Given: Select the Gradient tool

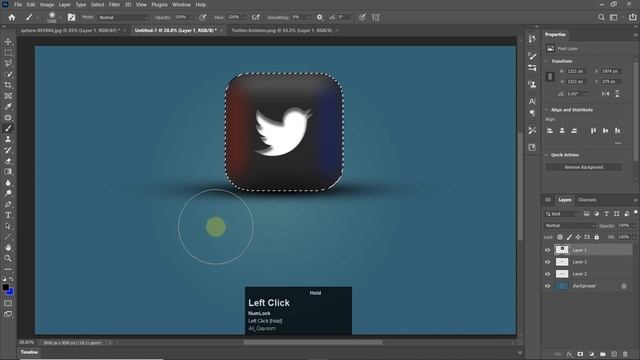Looking at the screenshot, I should click(x=8, y=171).
